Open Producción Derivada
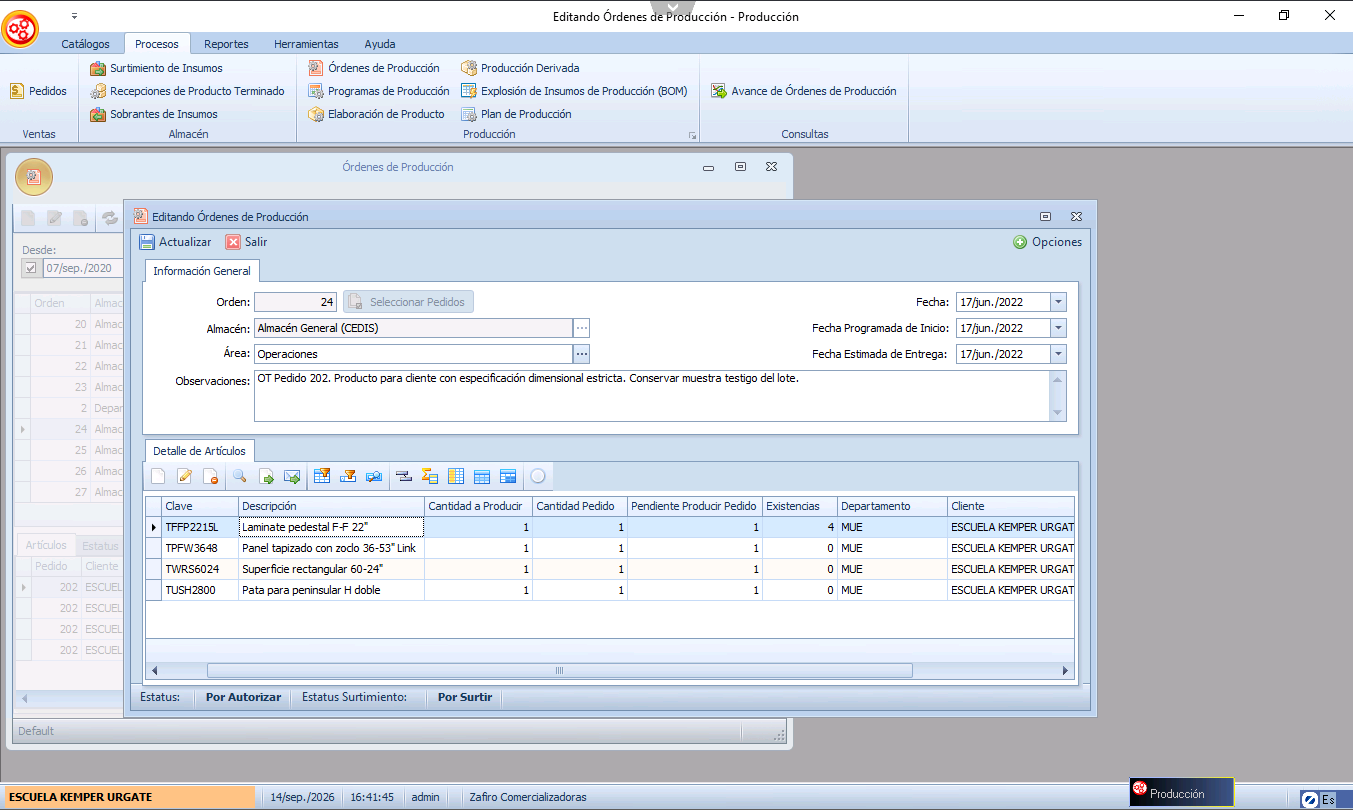1353x810 pixels. coord(521,68)
